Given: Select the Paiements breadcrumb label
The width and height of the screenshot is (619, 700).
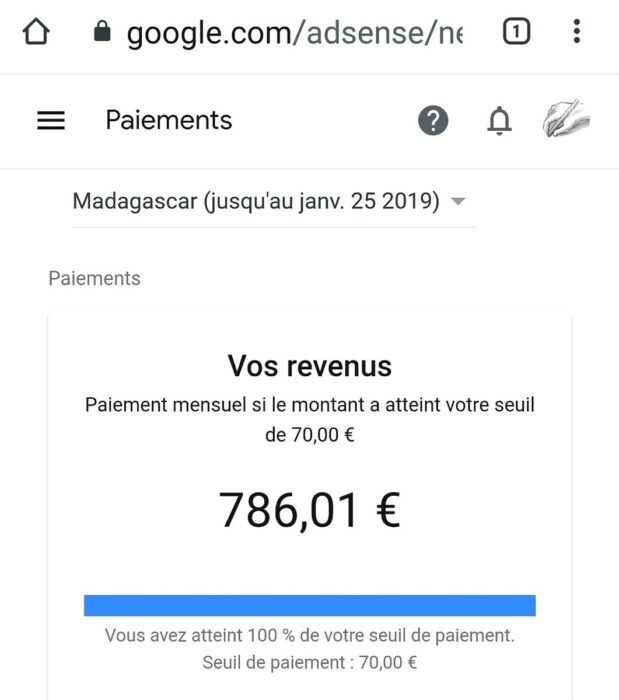Looking at the screenshot, I should (94, 279).
